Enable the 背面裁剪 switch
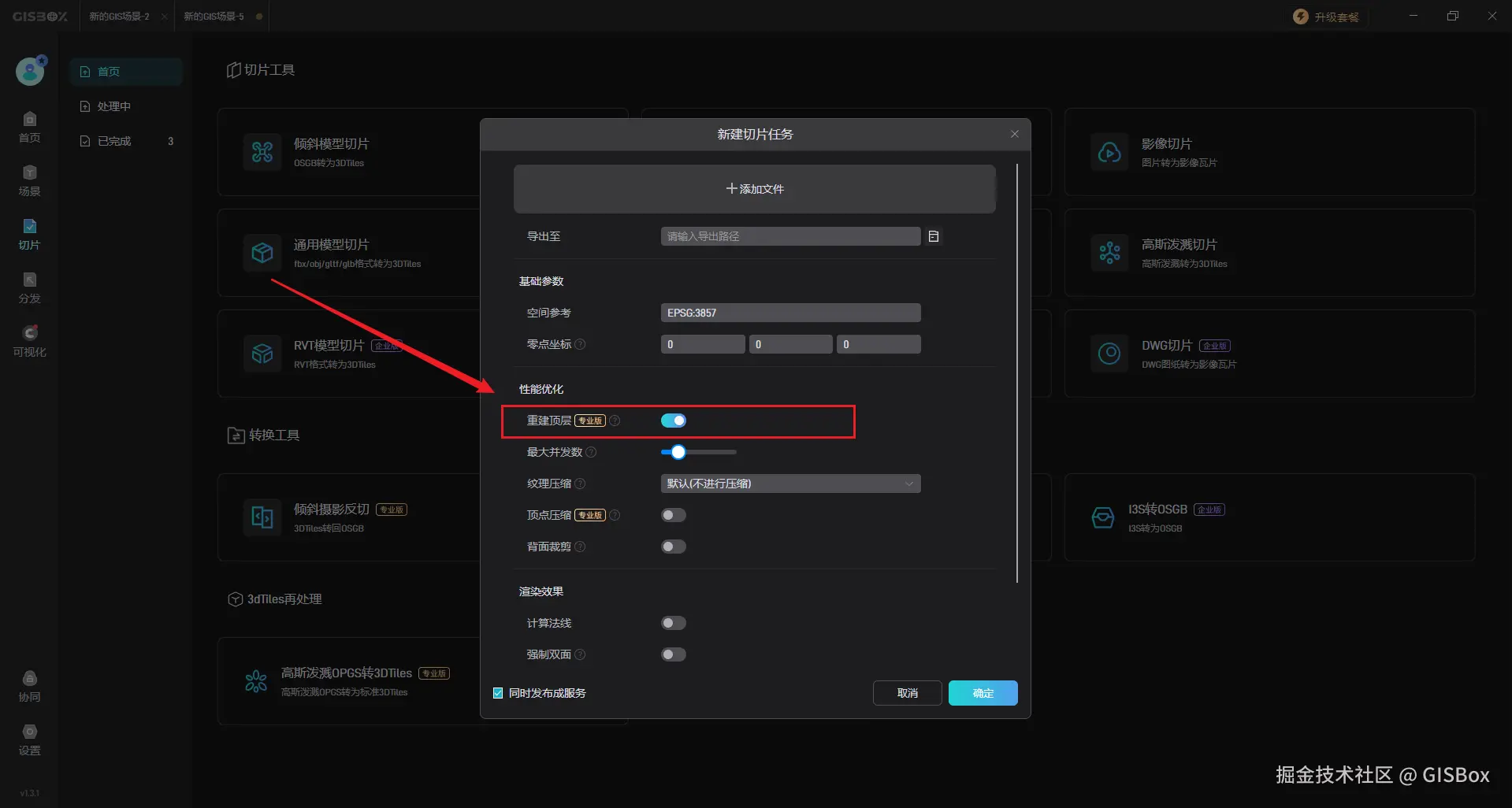The image size is (1512, 808). [674, 547]
